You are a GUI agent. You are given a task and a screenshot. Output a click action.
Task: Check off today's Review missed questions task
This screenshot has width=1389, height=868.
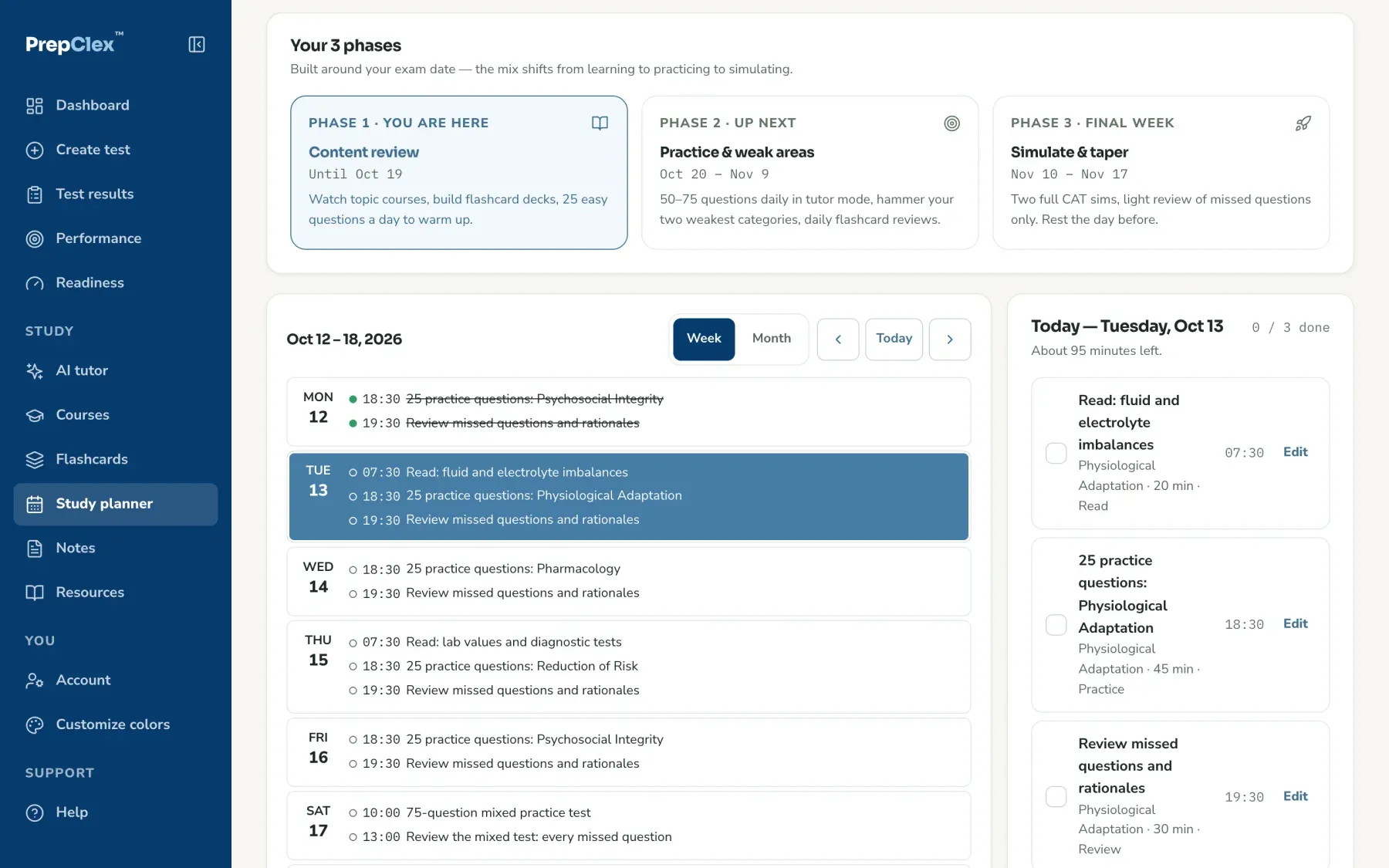point(1056,796)
